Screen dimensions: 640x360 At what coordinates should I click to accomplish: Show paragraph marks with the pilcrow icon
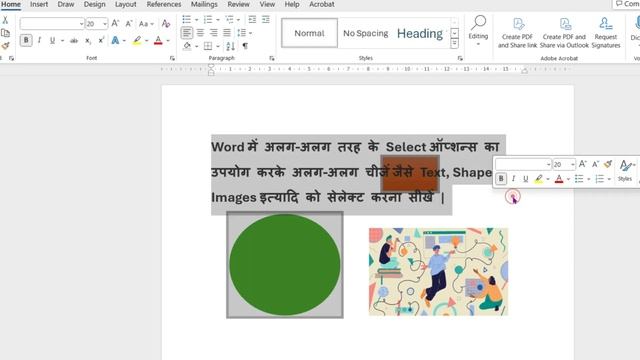pos(245,46)
